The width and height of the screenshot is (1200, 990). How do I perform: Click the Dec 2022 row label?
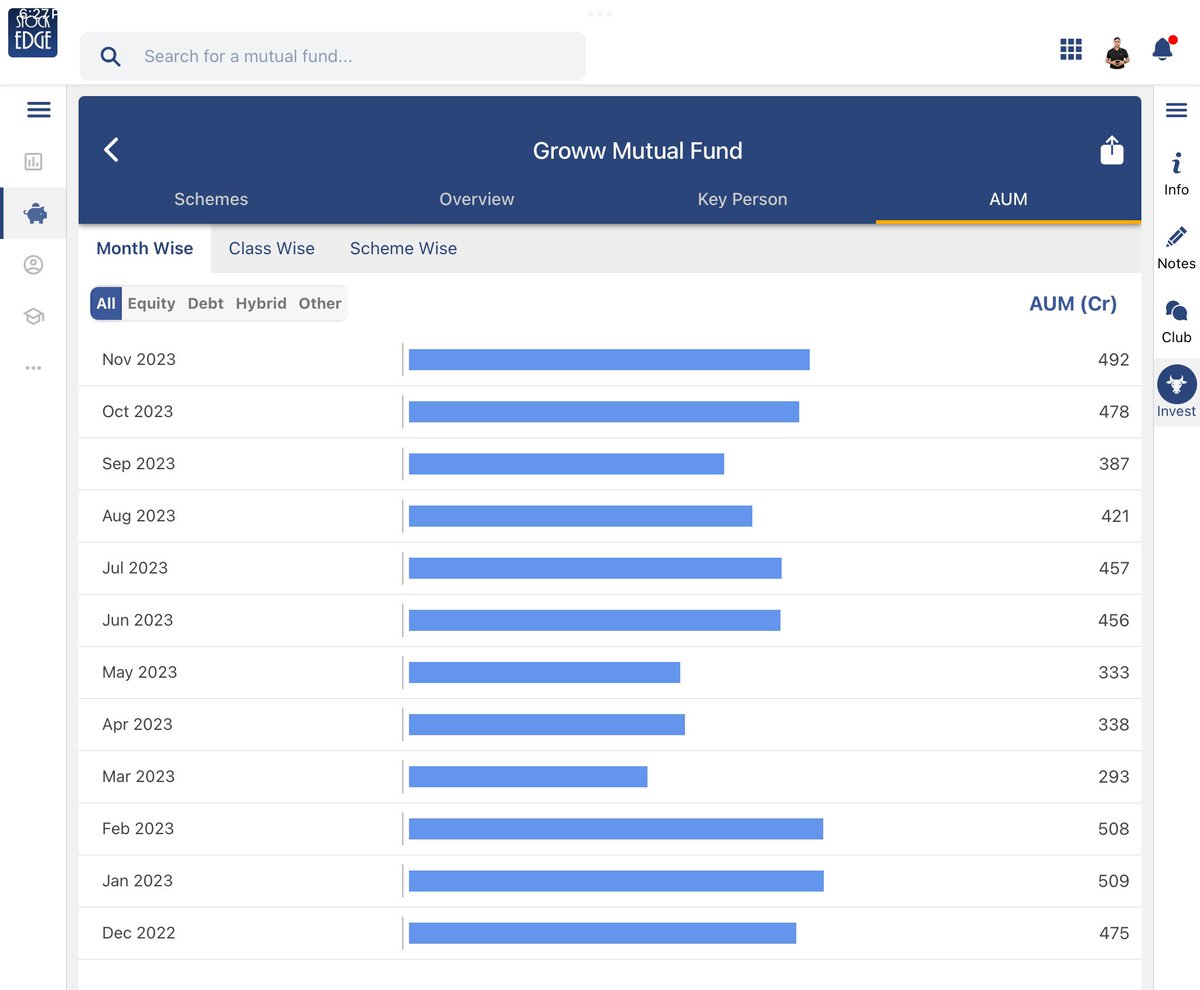click(139, 932)
